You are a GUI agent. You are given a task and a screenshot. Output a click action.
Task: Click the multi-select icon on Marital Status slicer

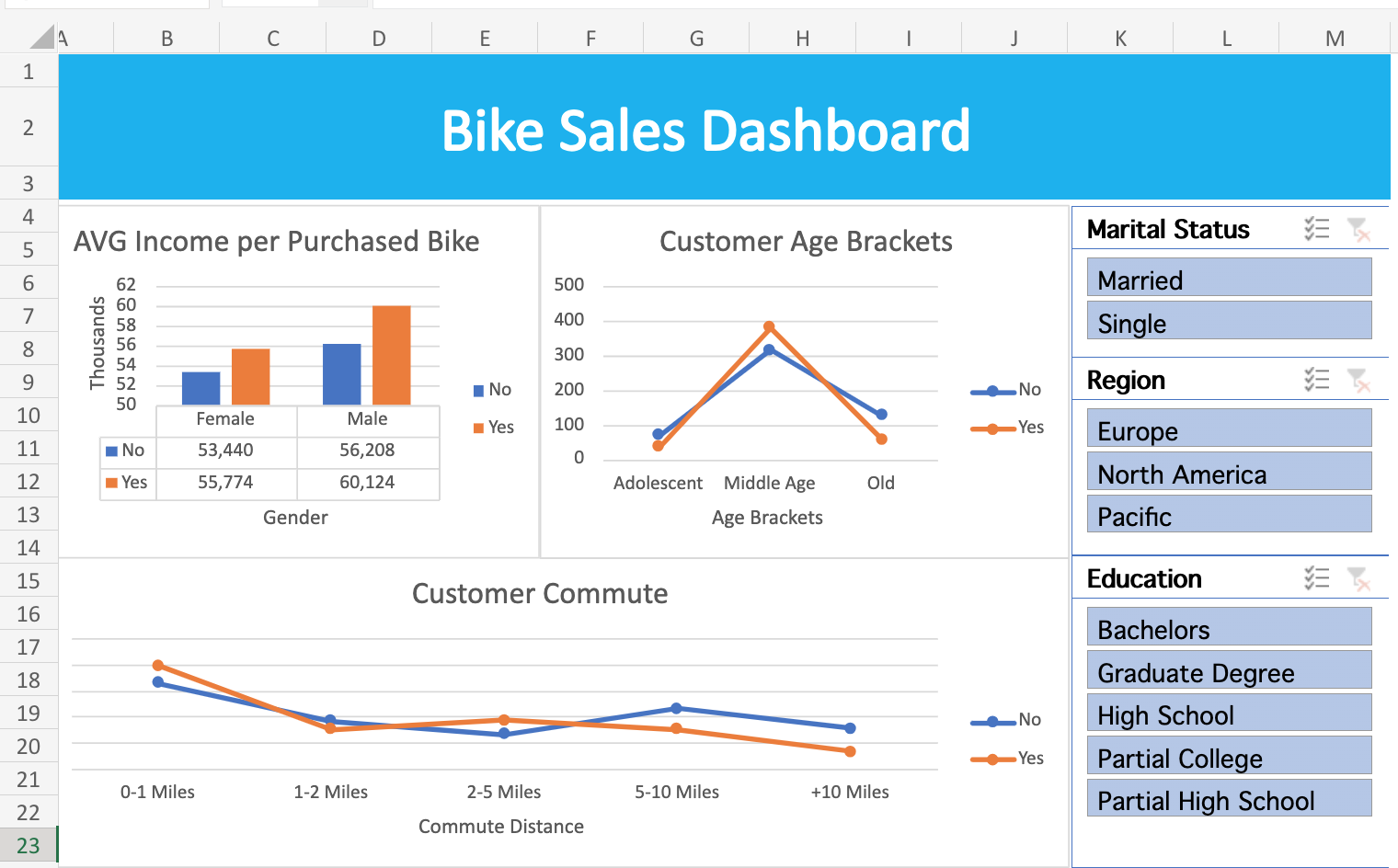click(x=1318, y=229)
